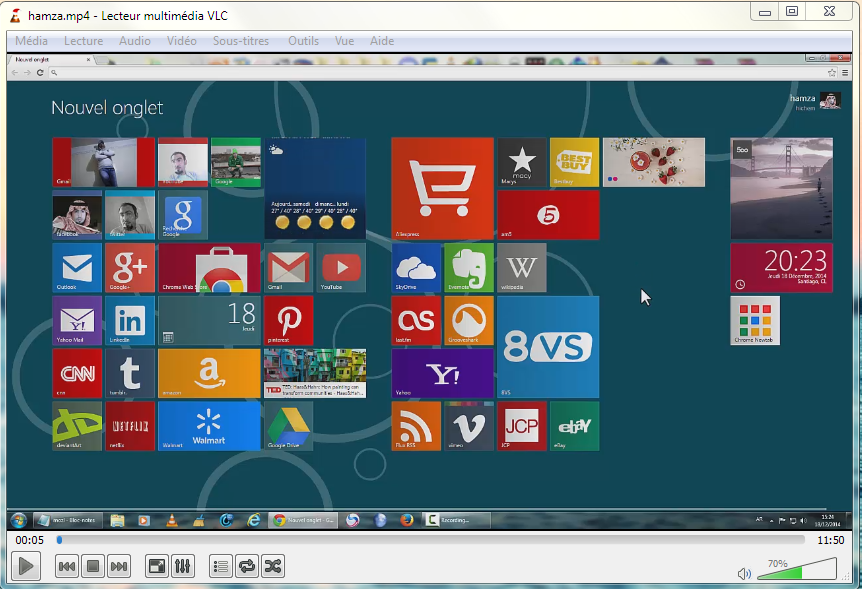Viewport: 862px width, 589px height.
Task: Select the Best Buy tile
Action: (x=574, y=162)
